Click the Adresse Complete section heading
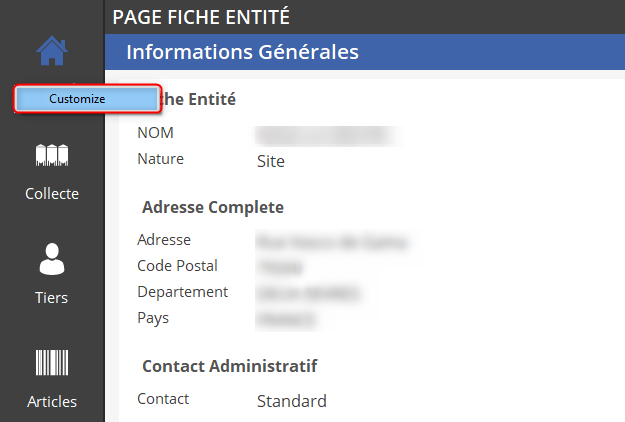 tap(213, 208)
